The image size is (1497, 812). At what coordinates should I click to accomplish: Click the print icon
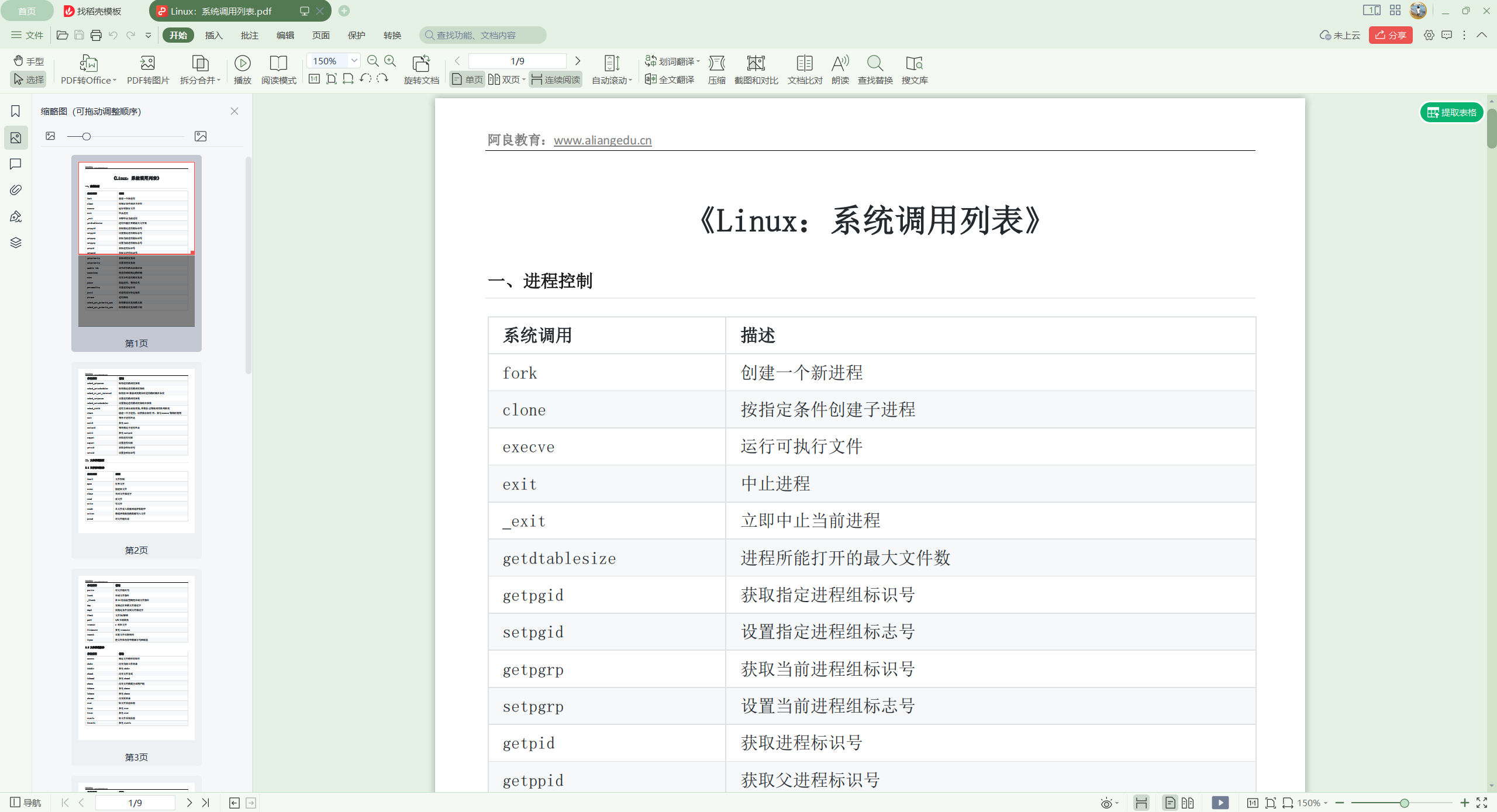coord(96,35)
